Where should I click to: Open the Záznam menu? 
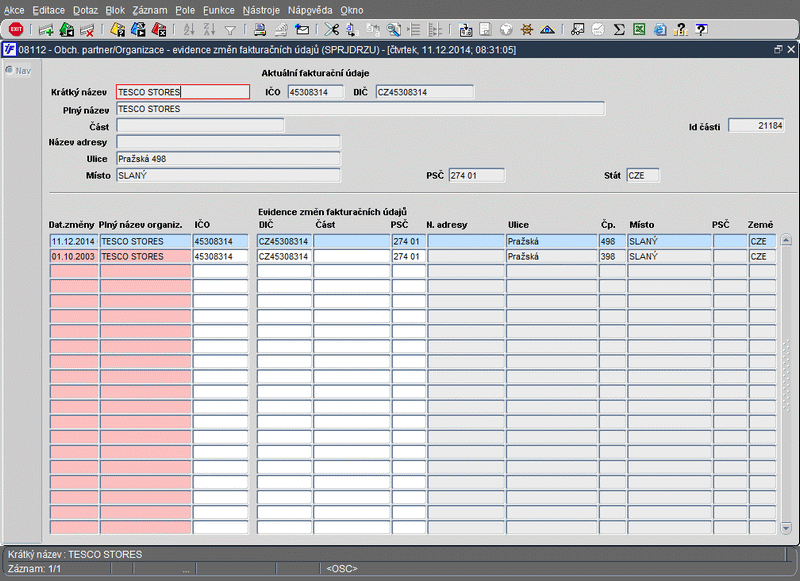[150, 10]
